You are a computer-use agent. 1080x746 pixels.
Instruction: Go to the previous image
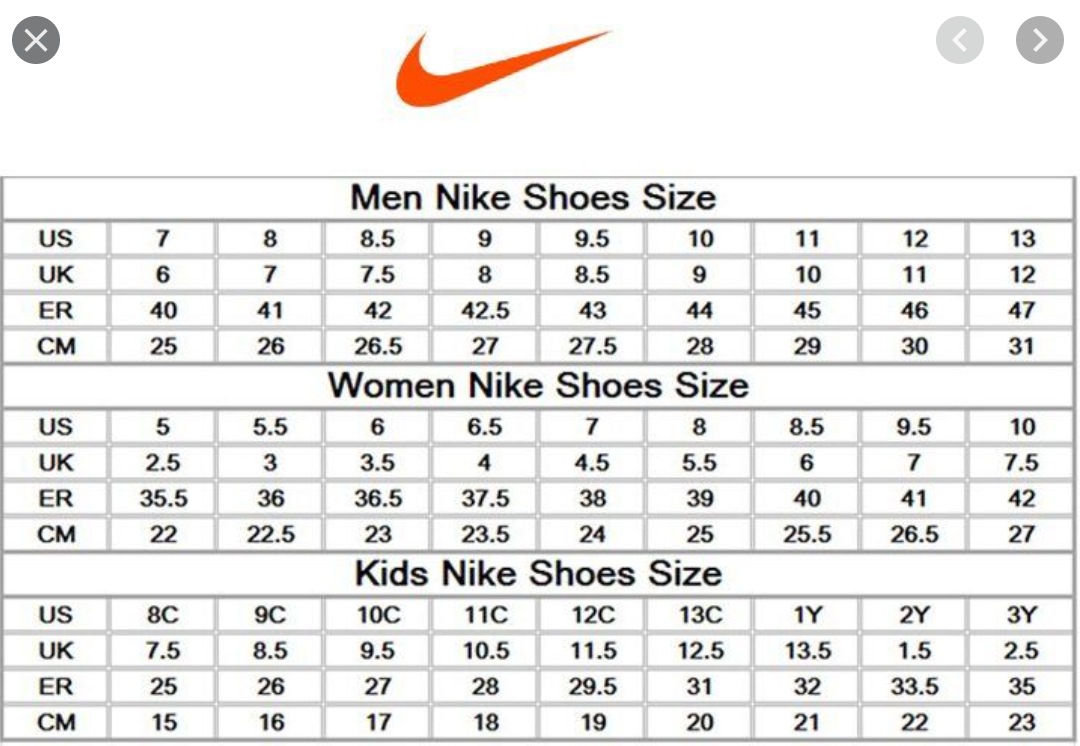pyautogui.click(x=959, y=40)
